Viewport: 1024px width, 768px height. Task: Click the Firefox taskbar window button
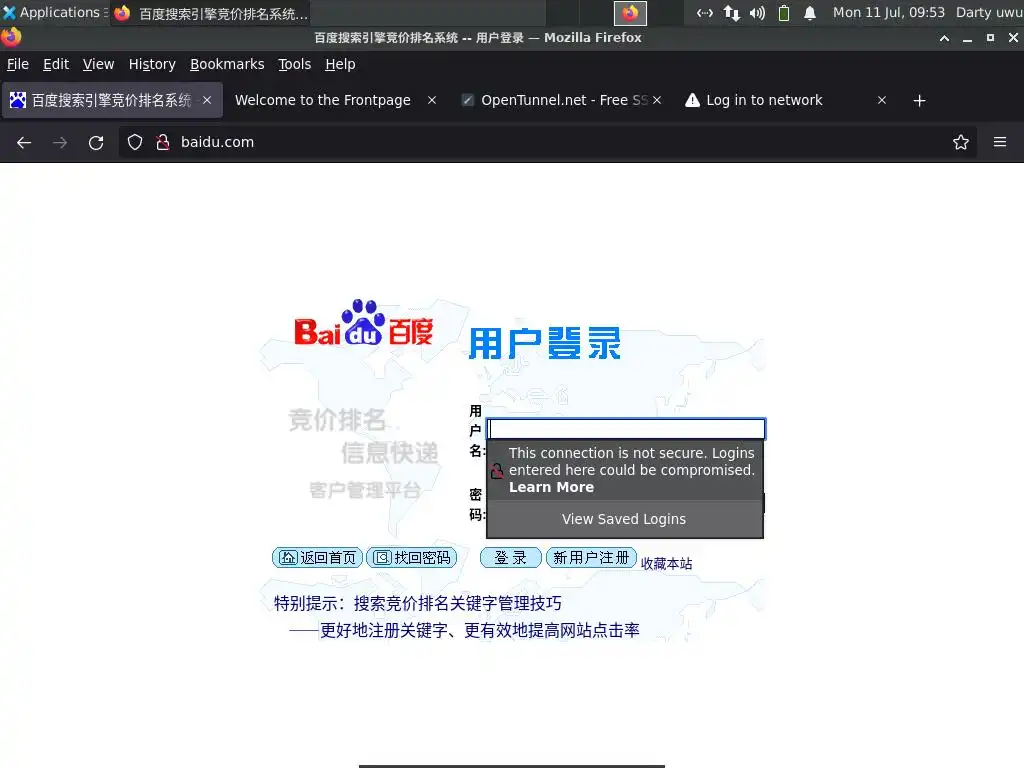[x=211, y=13]
